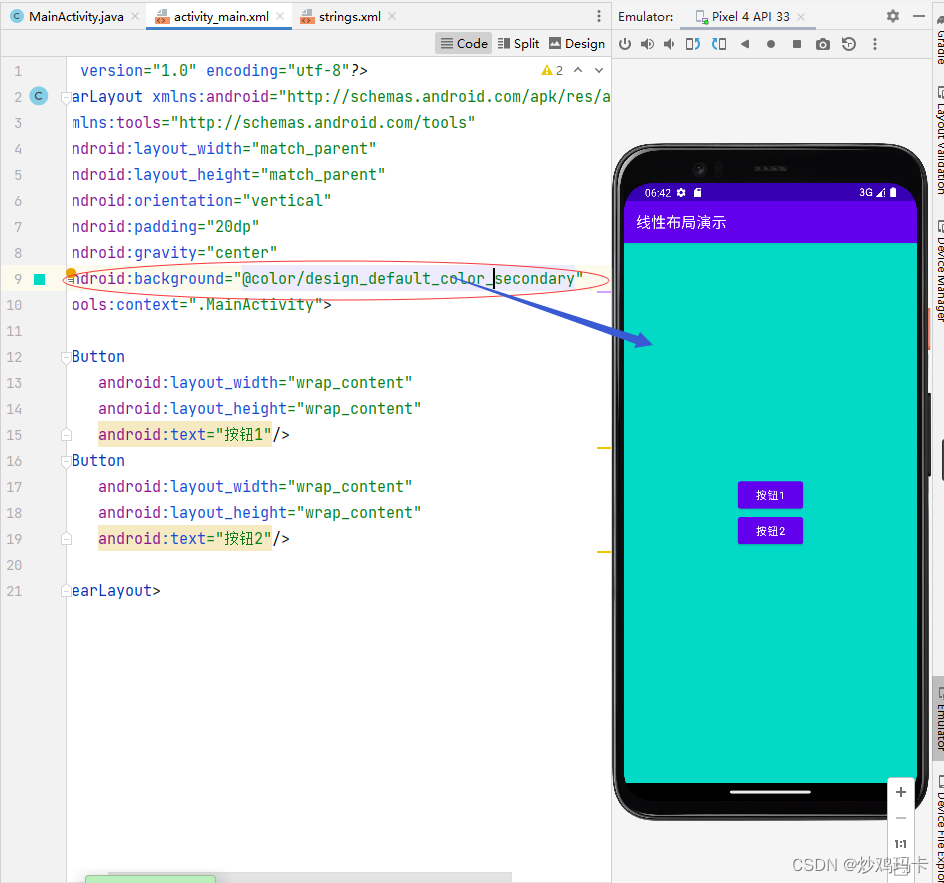The image size is (944, 883).
Task: Click the android:background attribute on line 9
Action: coord(328,279)
